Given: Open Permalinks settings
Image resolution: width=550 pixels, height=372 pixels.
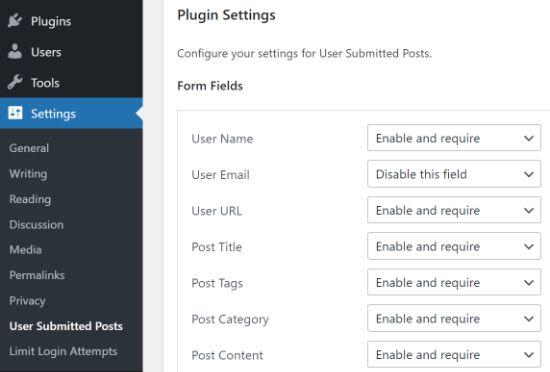Looking at the screenshot, I should click(37, 275).
